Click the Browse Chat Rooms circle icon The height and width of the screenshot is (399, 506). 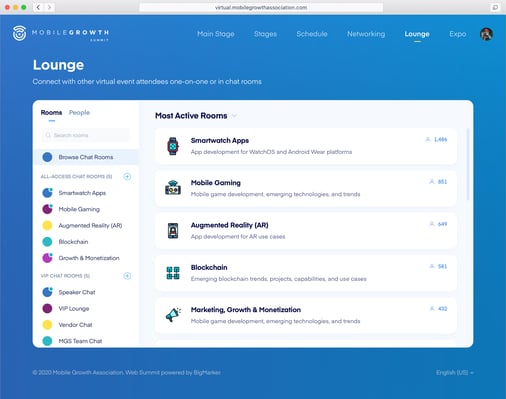click(x=47, y=157)
